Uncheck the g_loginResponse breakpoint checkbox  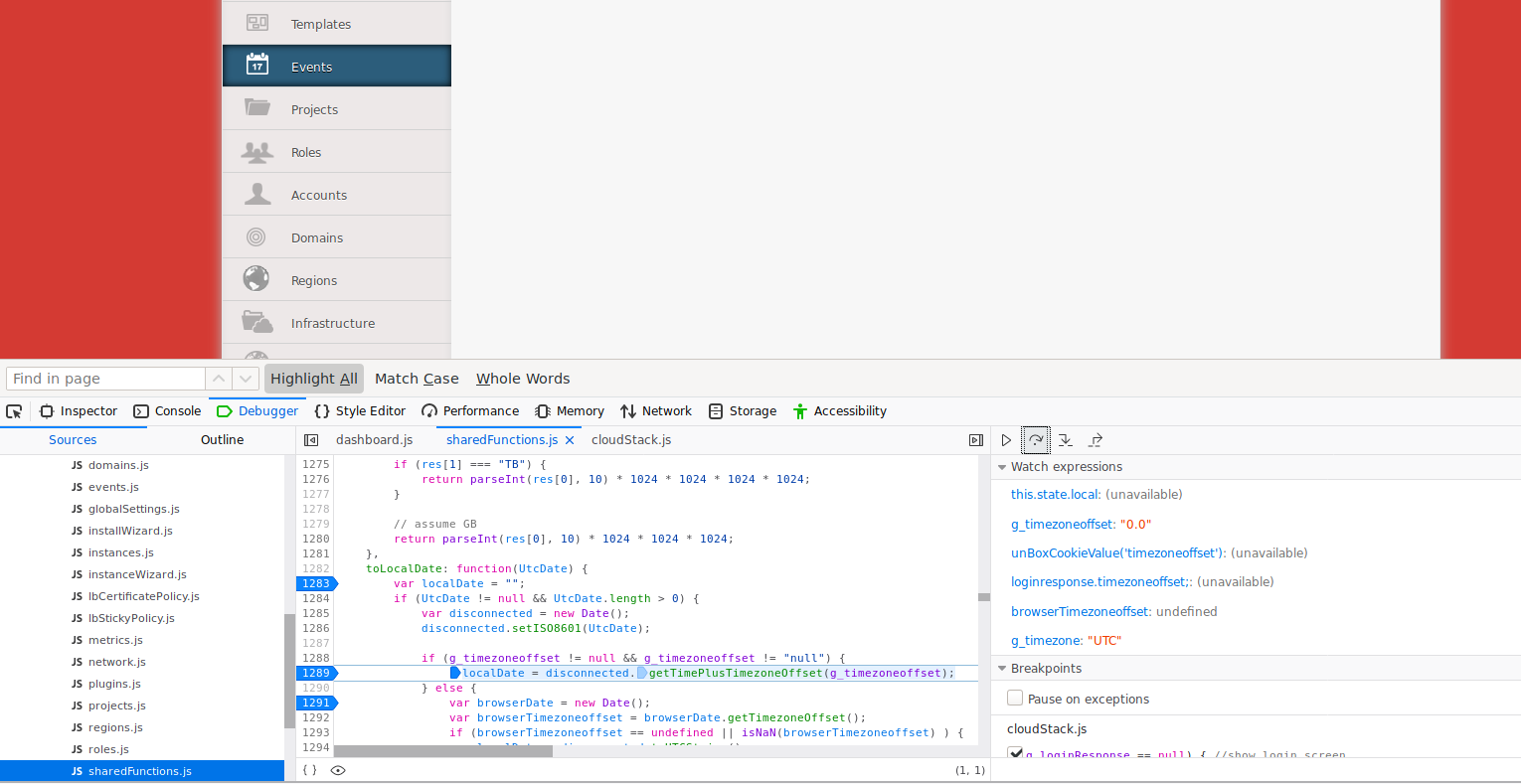tap(1015, 753)
